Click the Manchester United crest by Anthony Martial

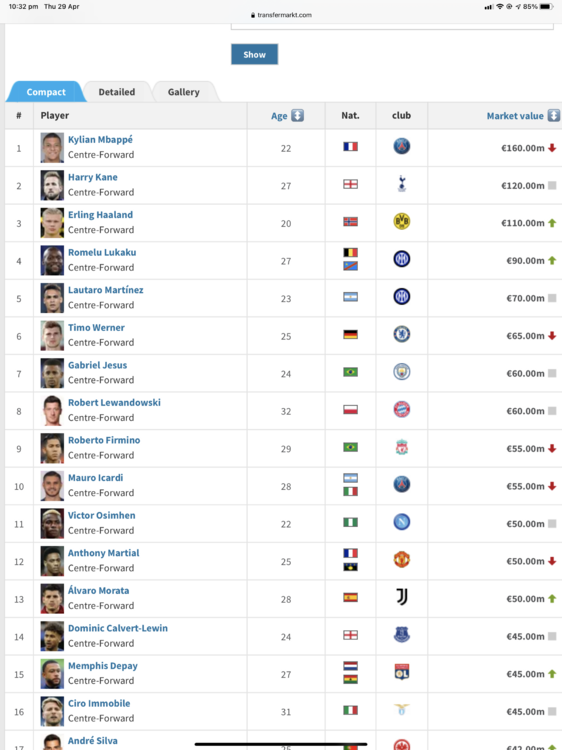tap(401, 560)
